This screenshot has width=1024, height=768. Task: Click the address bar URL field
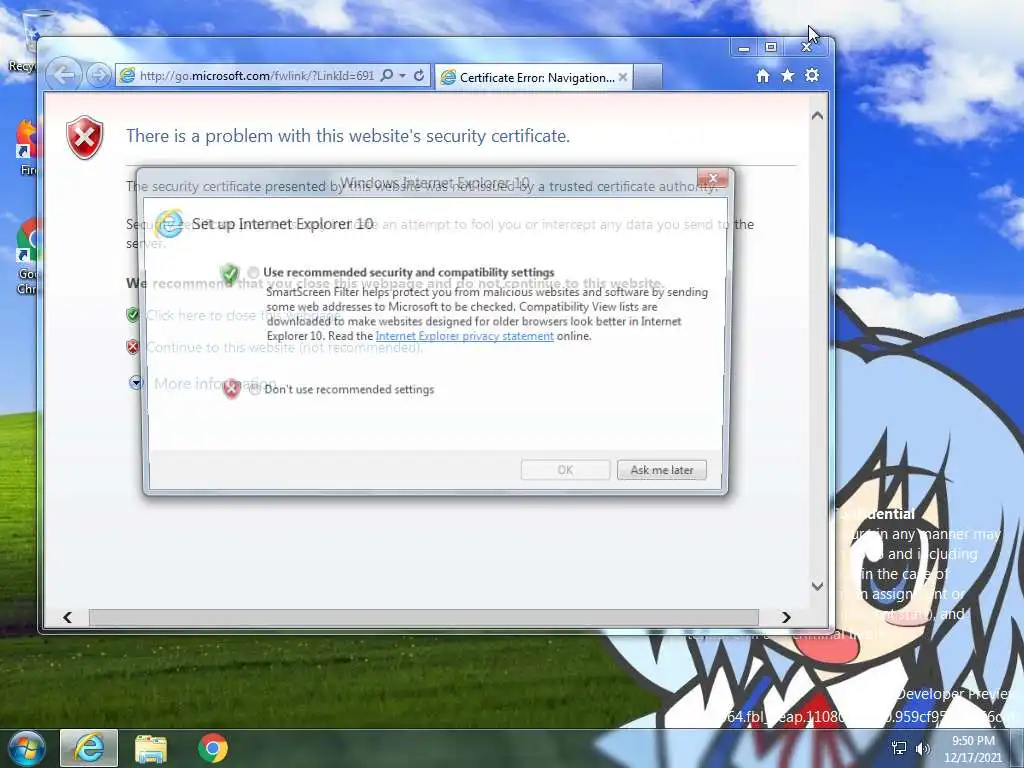coord(257,76)
